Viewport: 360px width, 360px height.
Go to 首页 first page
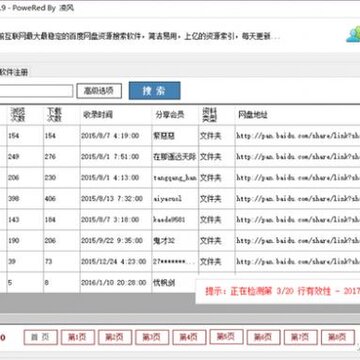[41, 337]
